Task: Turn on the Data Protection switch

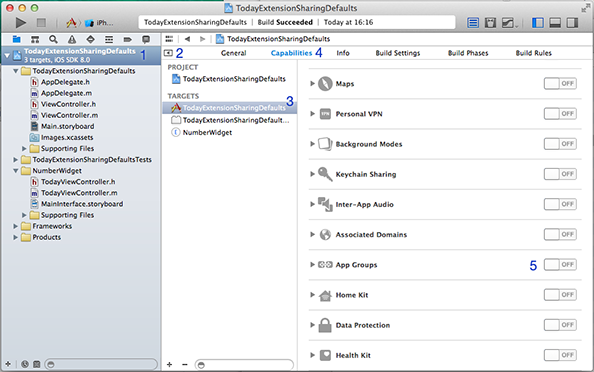Action: 560,325
